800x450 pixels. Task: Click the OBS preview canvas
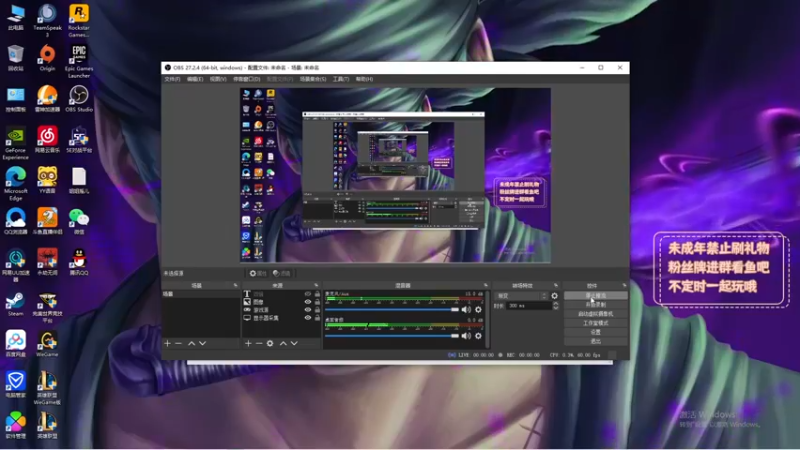coord(395,176)
